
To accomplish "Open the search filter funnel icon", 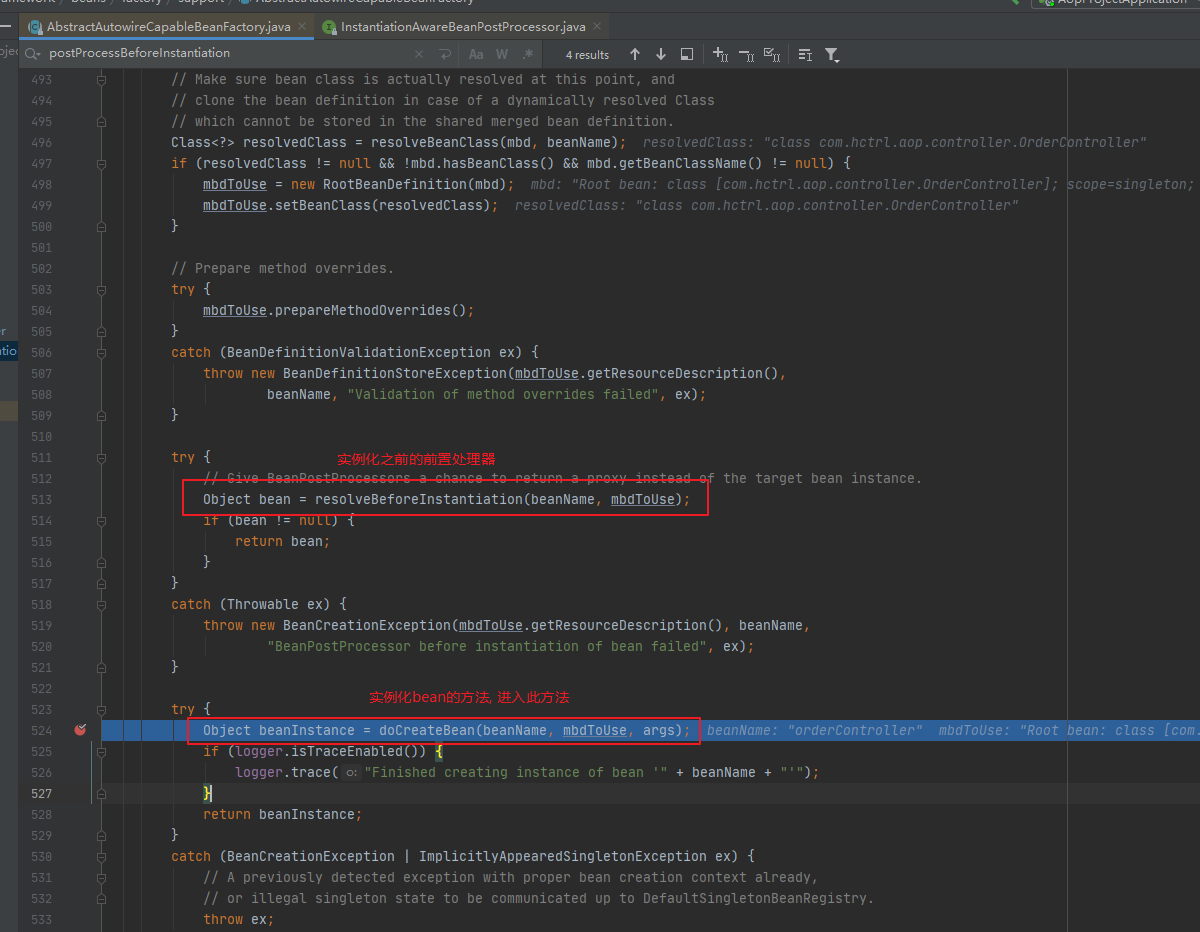I will coord(831,55).
